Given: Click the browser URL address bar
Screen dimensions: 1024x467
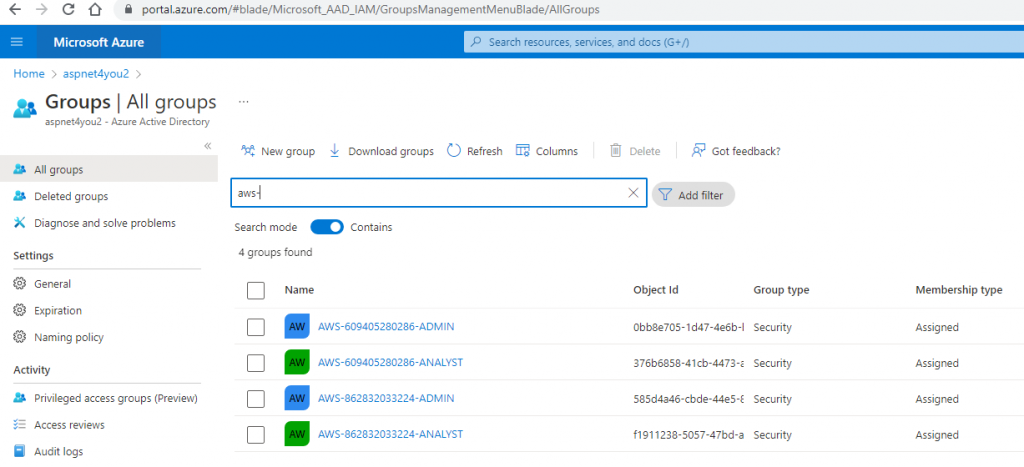Looking at the screenshot, I should [x=568, y=10].
